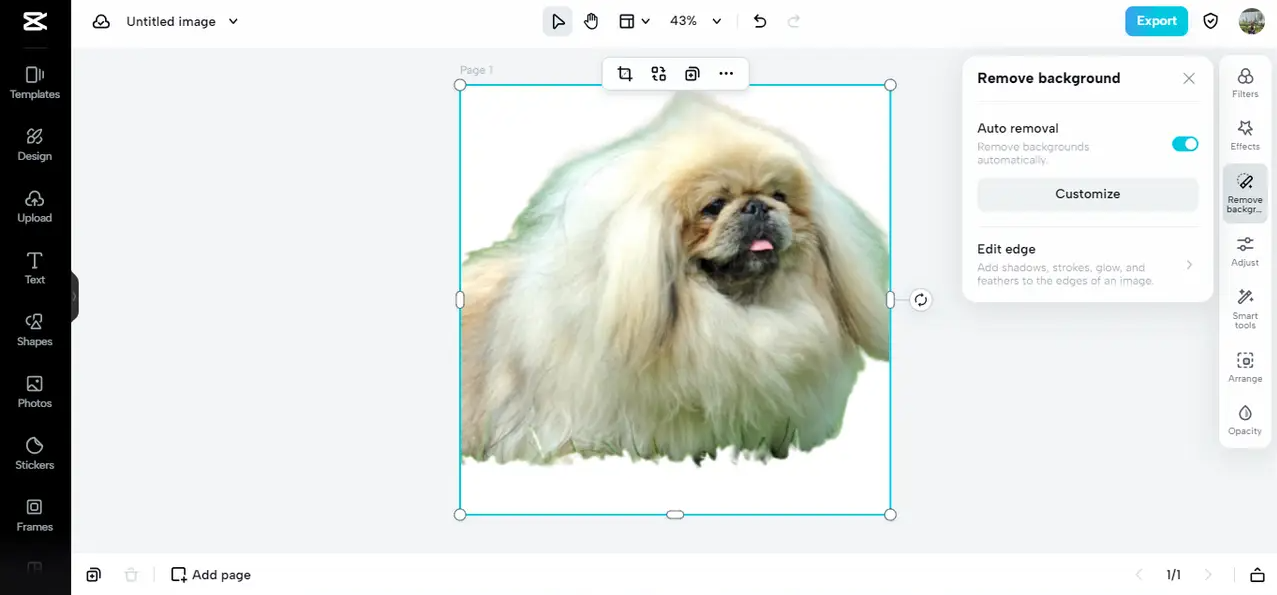Open the Templates sidebar panel
The width and height of the screenshot is (1277, 595).
(35, 83)
